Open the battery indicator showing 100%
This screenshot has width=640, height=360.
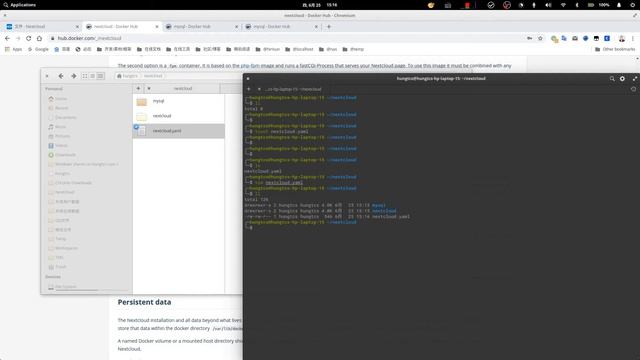[598, 5]
